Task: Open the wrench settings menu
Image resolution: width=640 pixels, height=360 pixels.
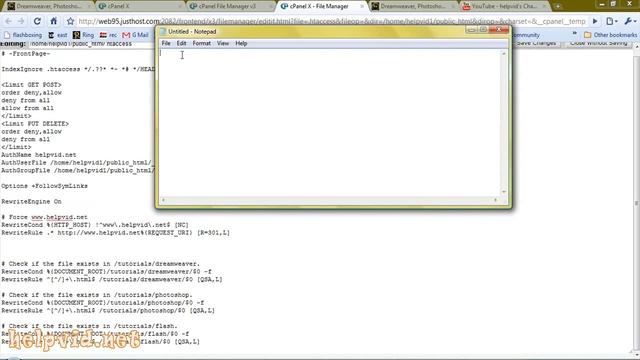Action: (630, 21)
